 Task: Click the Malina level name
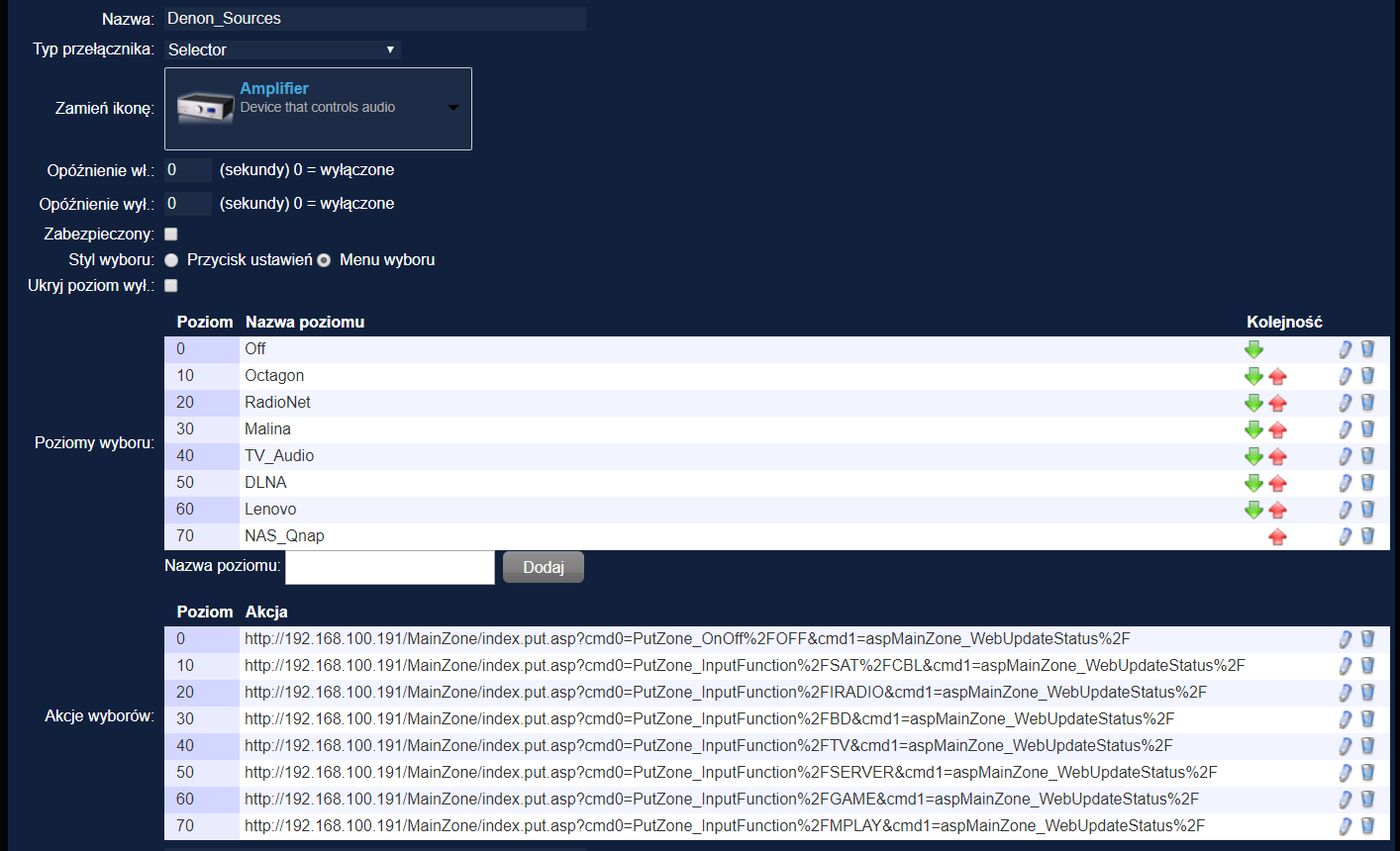tap(267, 429)
